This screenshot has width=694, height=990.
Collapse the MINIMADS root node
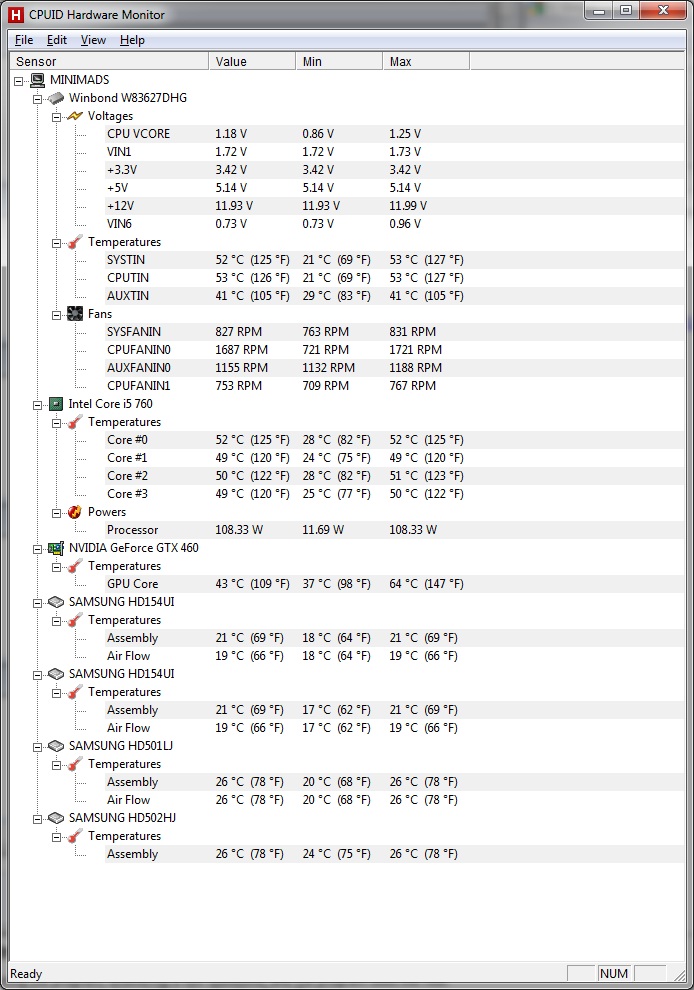[x=19, y=81]
